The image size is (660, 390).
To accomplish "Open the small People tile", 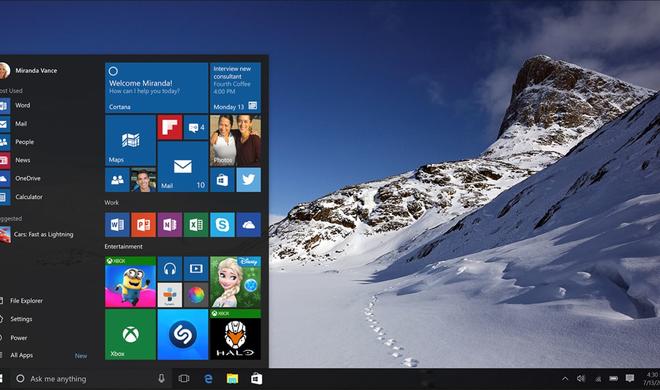I will click(x=117, y=180).
